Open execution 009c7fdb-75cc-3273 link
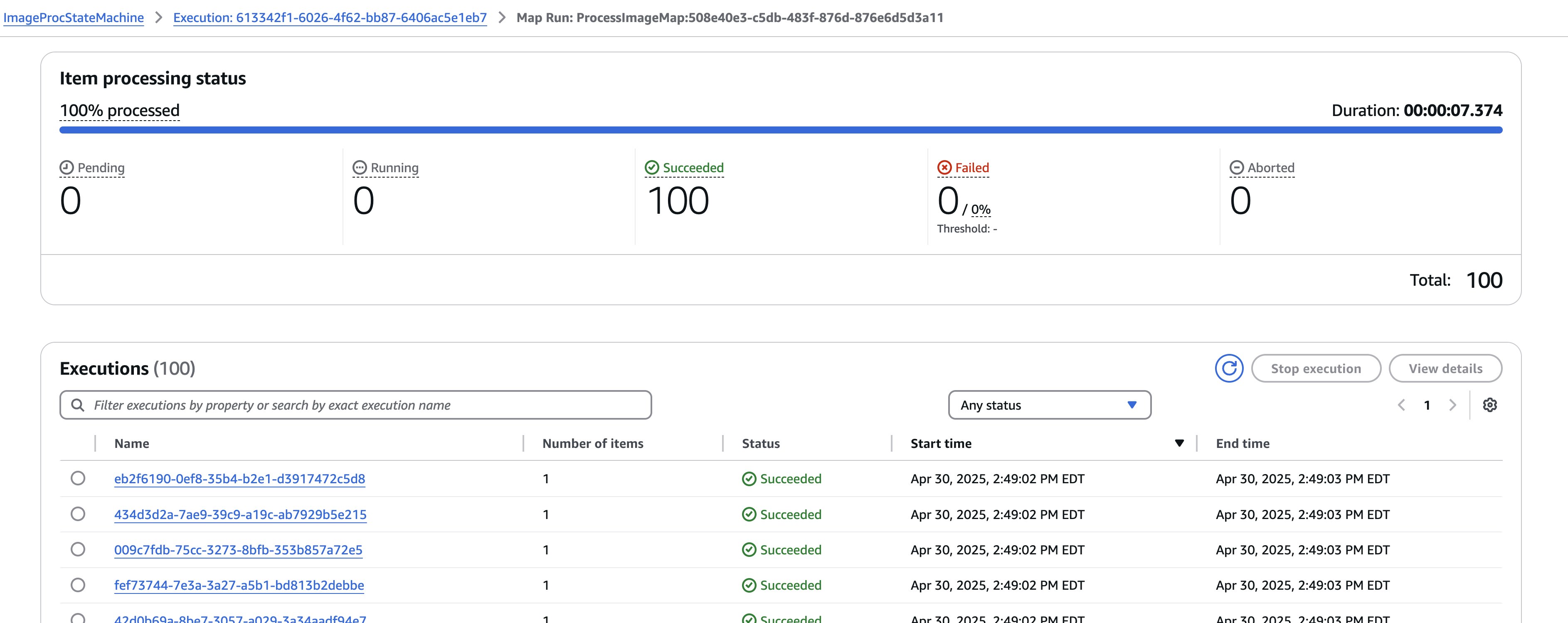This screenshot has width=1568, height=623. 238,550
